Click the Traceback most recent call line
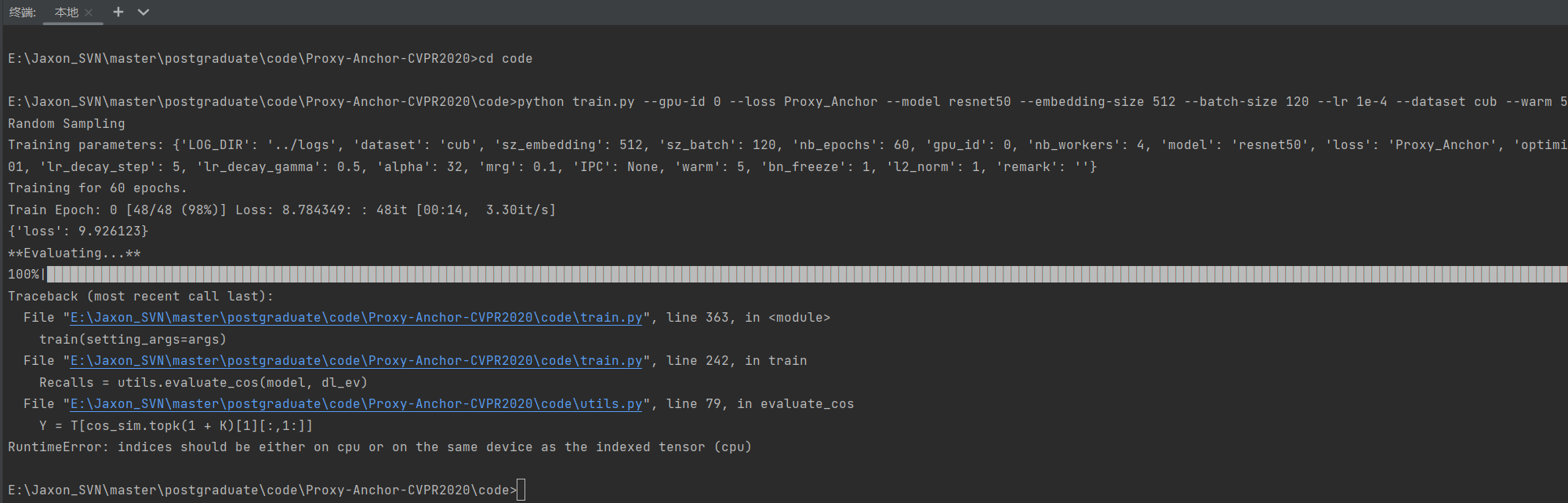The height and width of the screenshot is (503, 1568). tap(141, 297)
